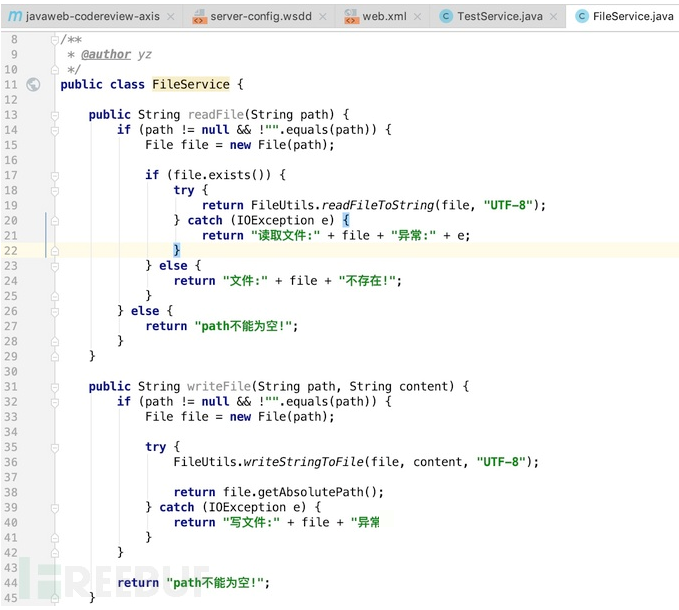
Task: Click line number 22 in gutter
Action: click(11, 251)
